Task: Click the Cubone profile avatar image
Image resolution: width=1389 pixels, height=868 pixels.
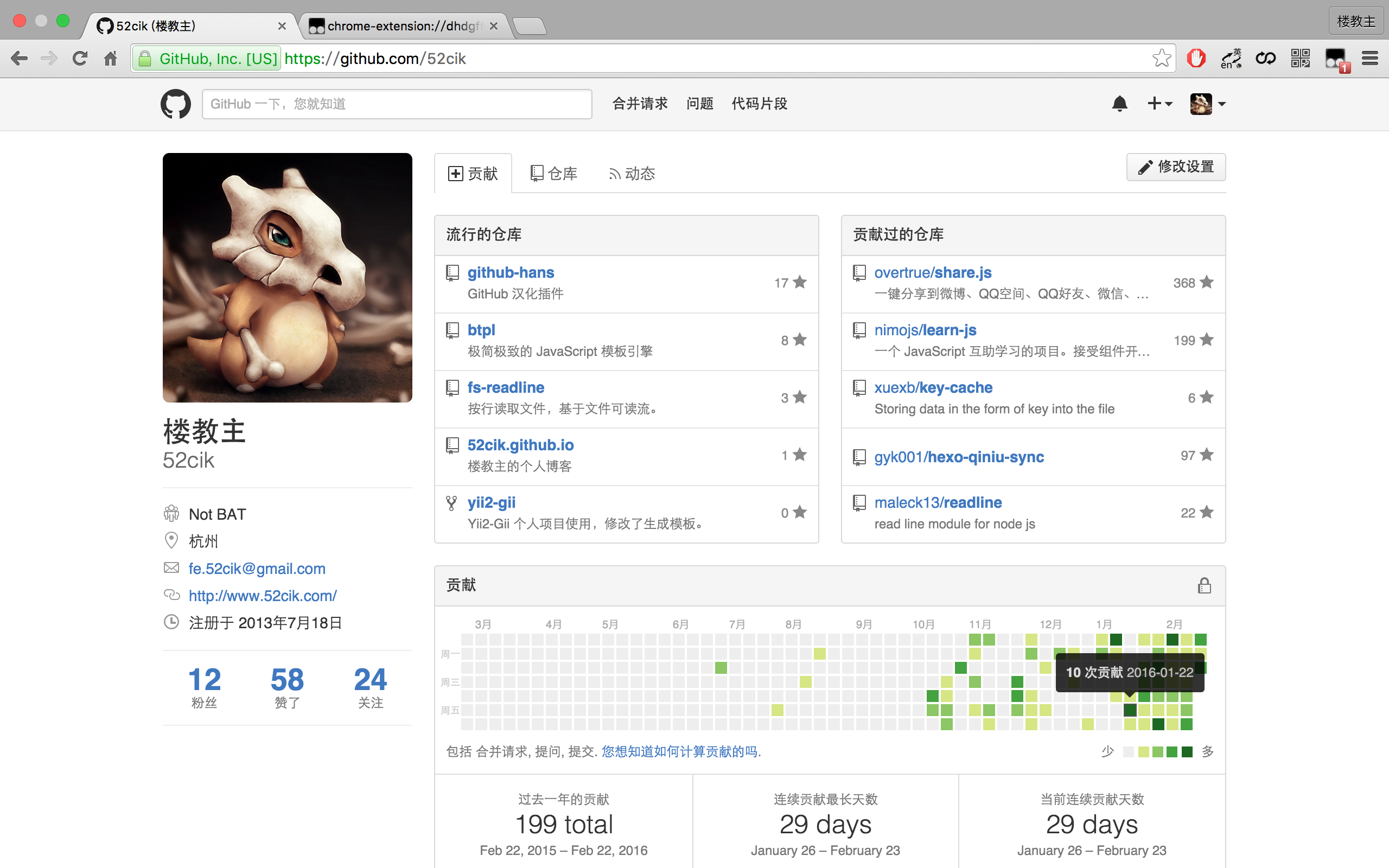Action: pos(287,277)
